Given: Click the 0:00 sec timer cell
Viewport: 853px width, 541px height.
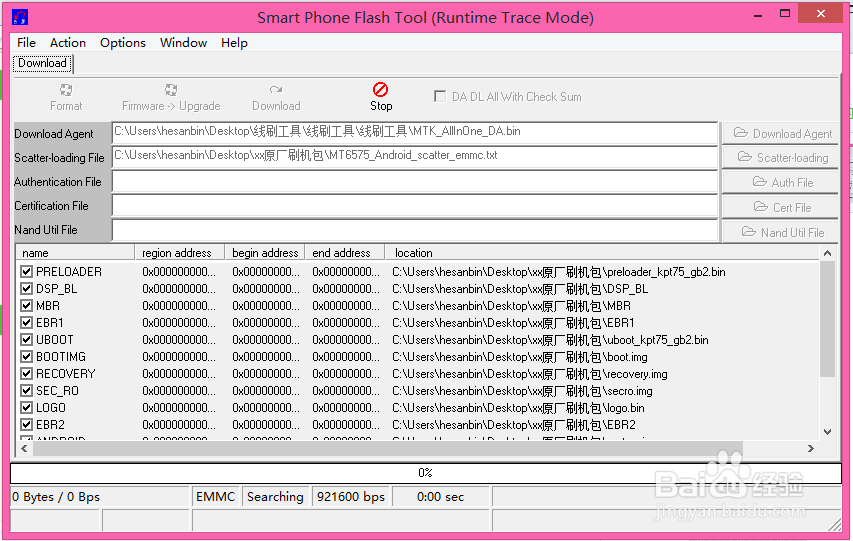Looking at the screenshot, I should click(441, 496).
